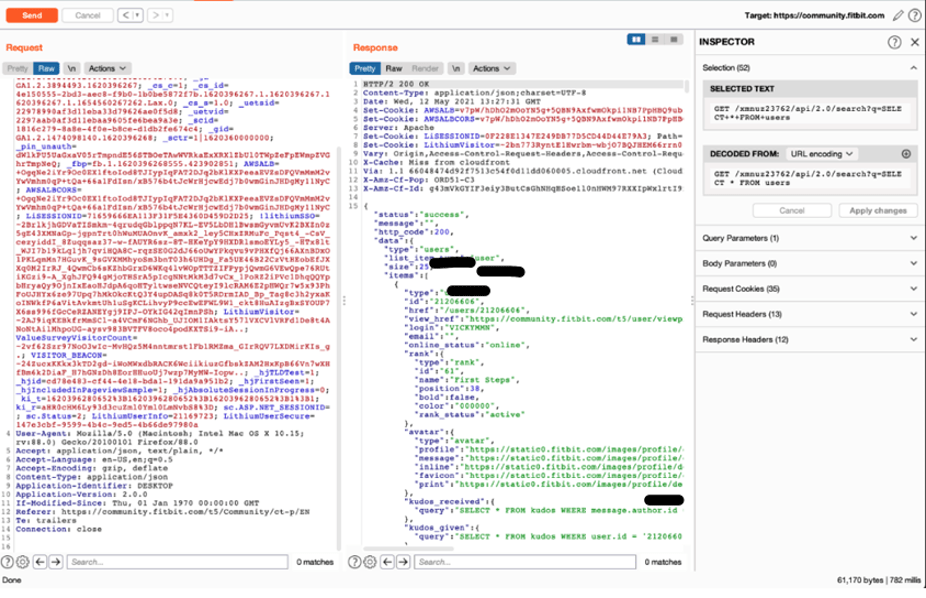Select combined tabs layout icon
Viewport: 926px width, 598px height.
tap(674, 40)
